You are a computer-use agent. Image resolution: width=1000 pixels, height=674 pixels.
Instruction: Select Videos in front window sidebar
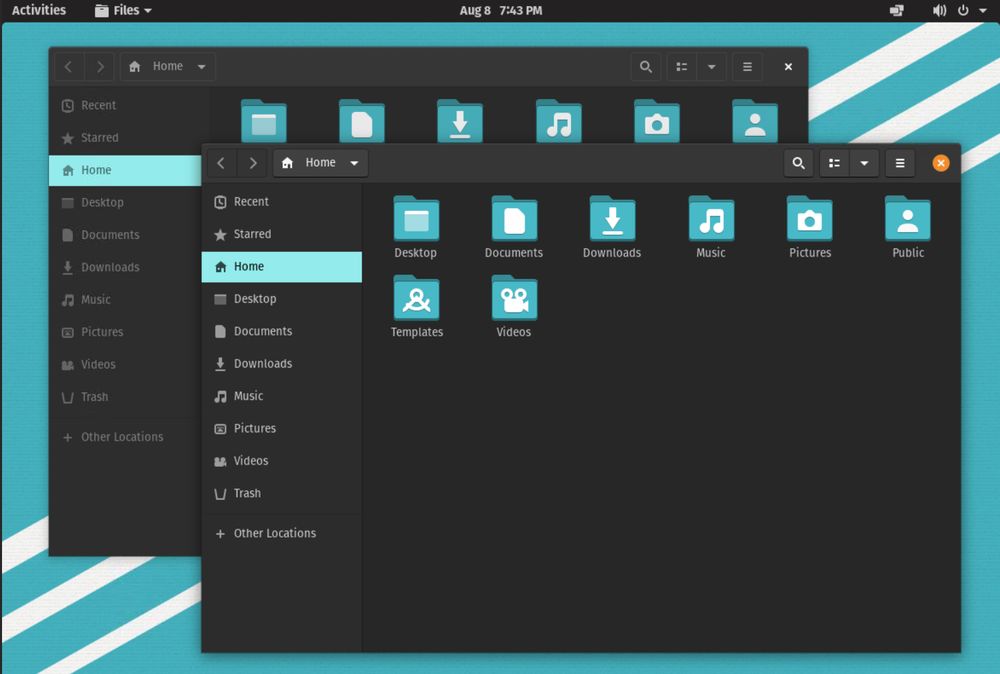(282, 461)
